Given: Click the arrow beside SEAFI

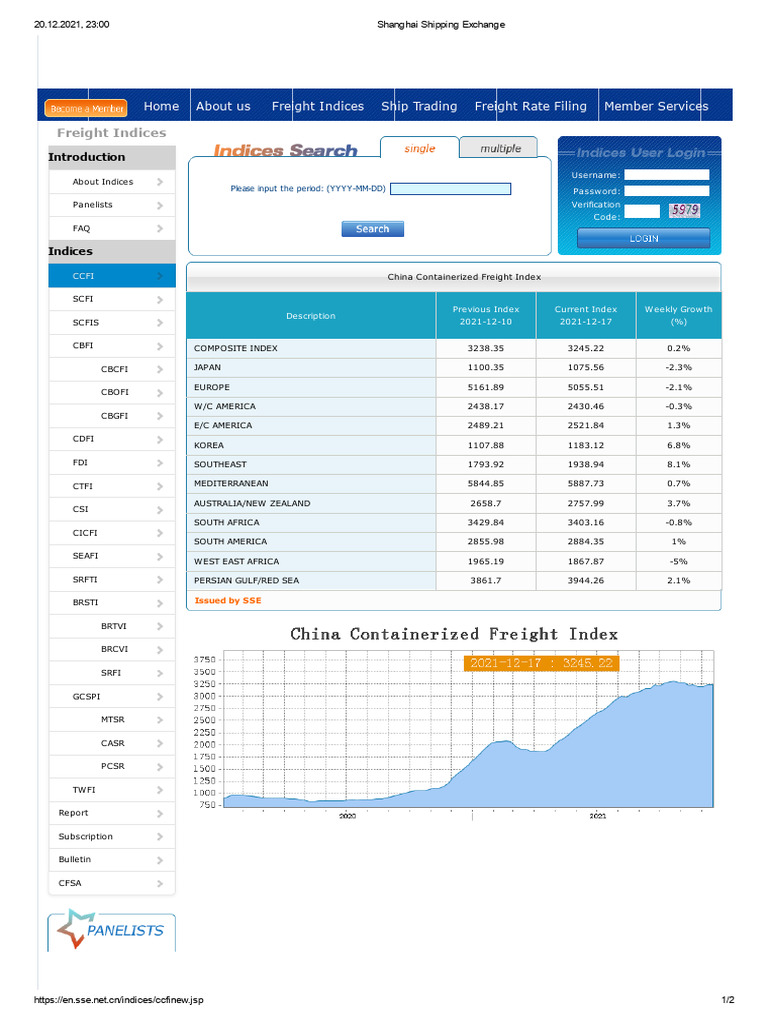Looking at the screenshot, I should 160,556.
